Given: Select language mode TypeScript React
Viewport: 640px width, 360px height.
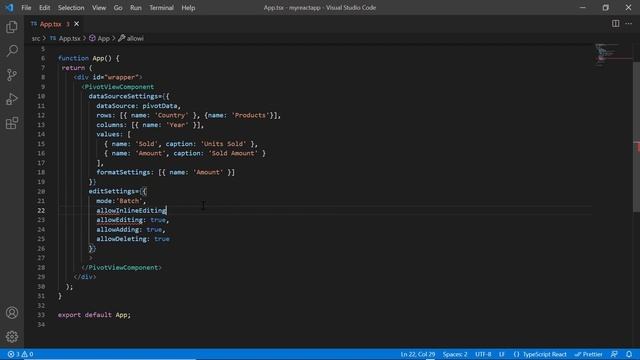Looking at the screenshot, I should (540, 354).
